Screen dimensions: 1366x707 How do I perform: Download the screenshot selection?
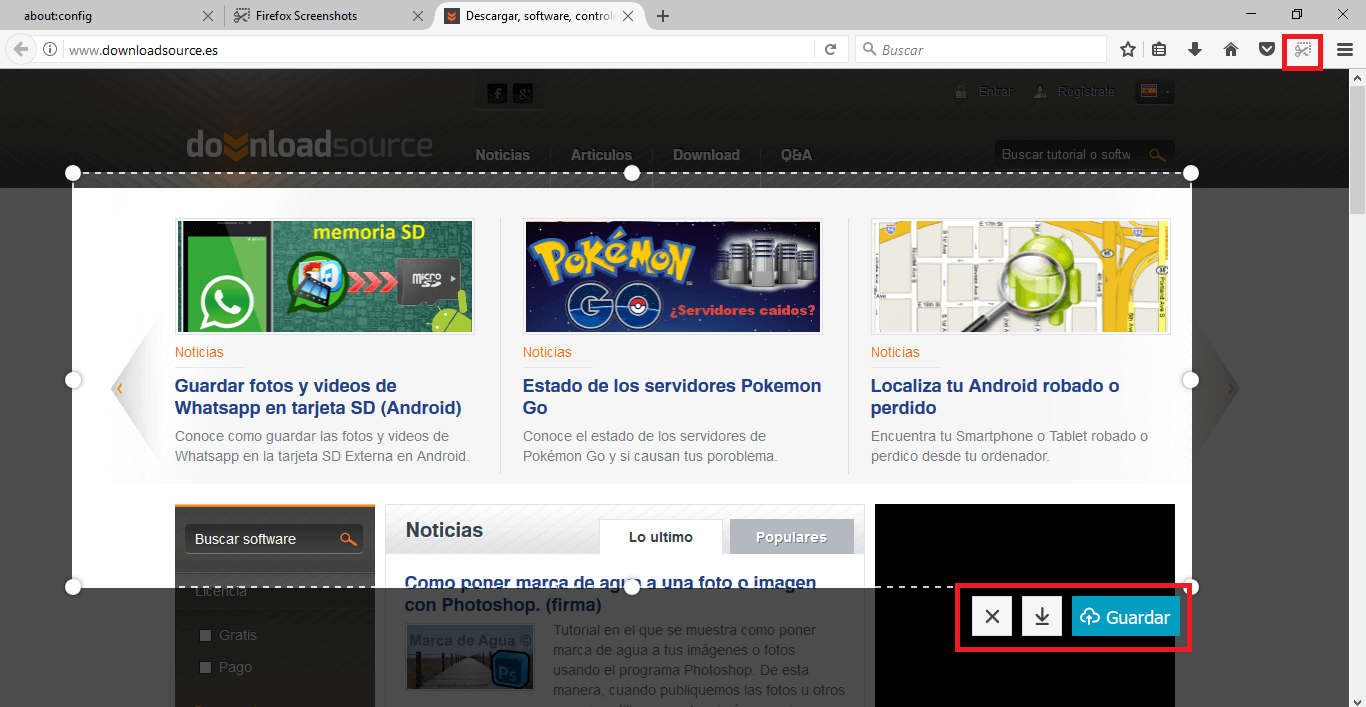click(x=1042, y=616)
